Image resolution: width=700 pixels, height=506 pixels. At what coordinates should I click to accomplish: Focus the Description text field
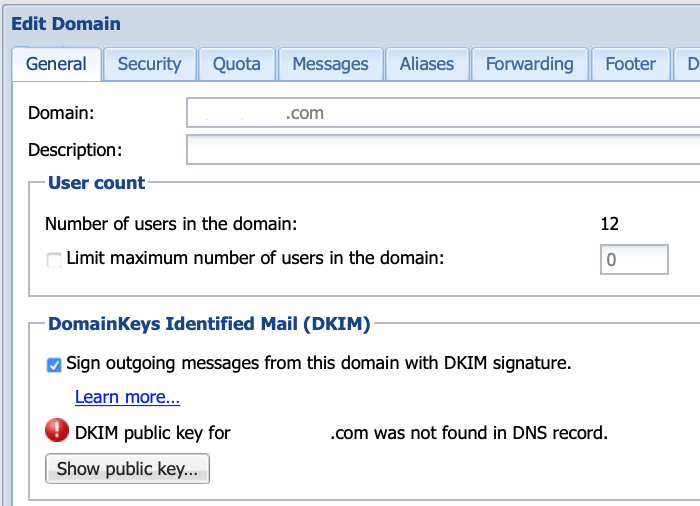tap(440, 150)
